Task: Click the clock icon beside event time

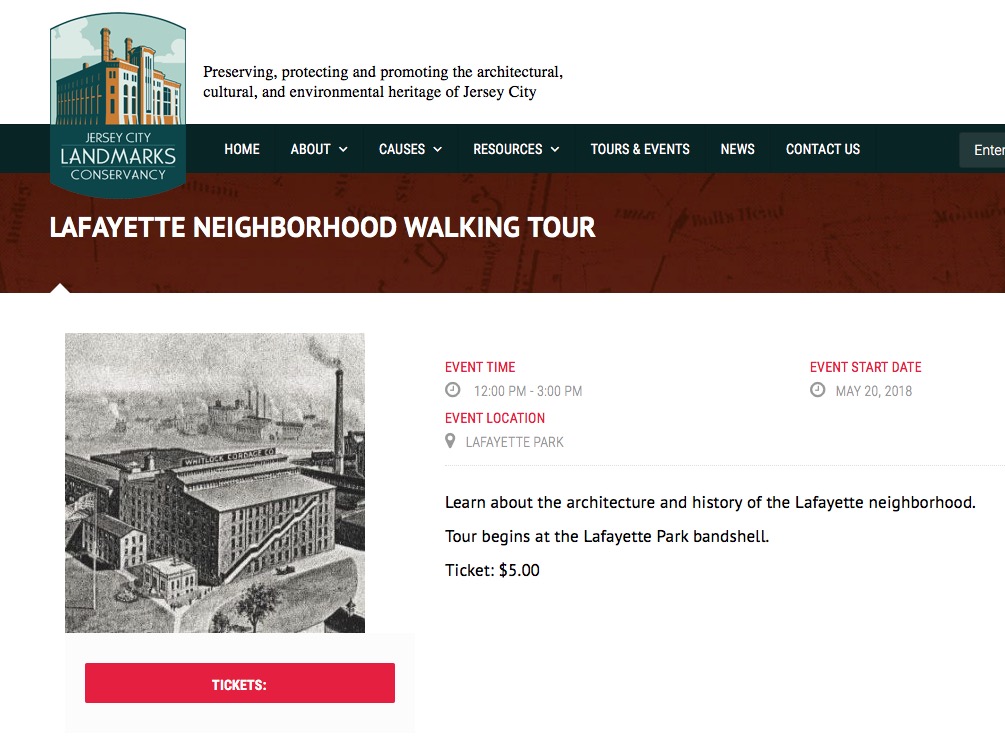Action: pyautogui.click(x=453, y=390)
